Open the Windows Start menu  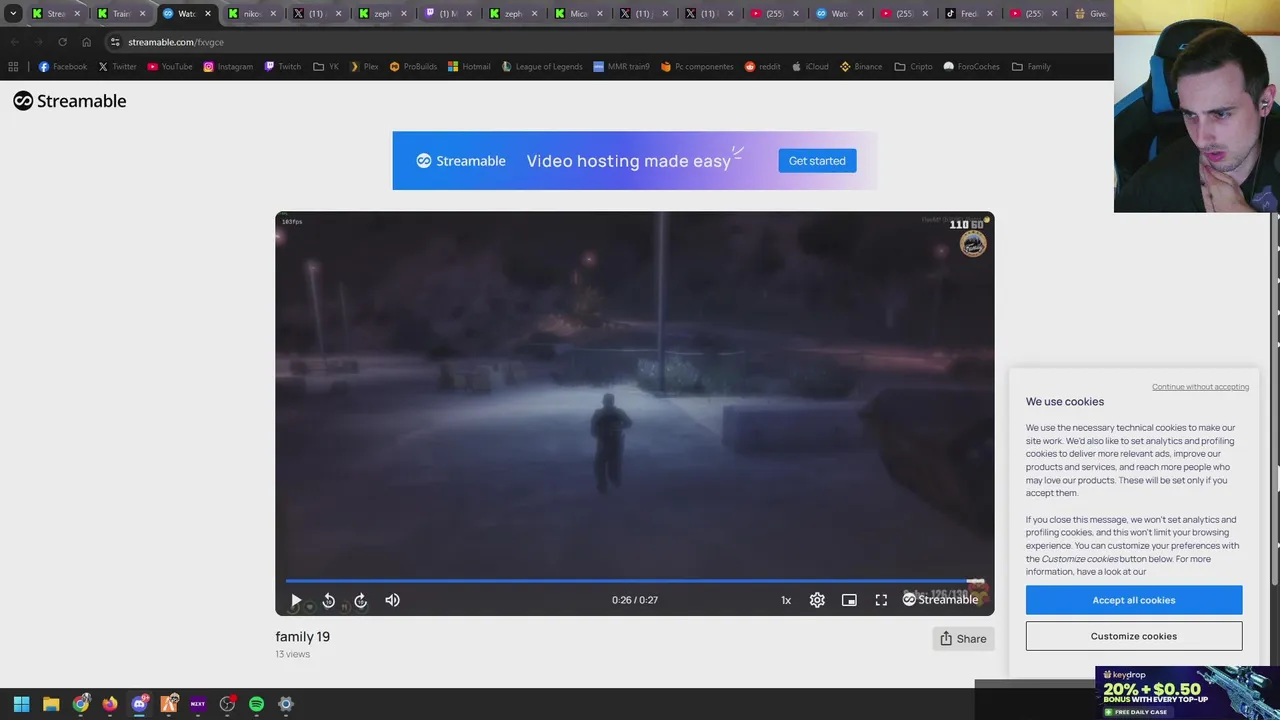coord(21,704)
